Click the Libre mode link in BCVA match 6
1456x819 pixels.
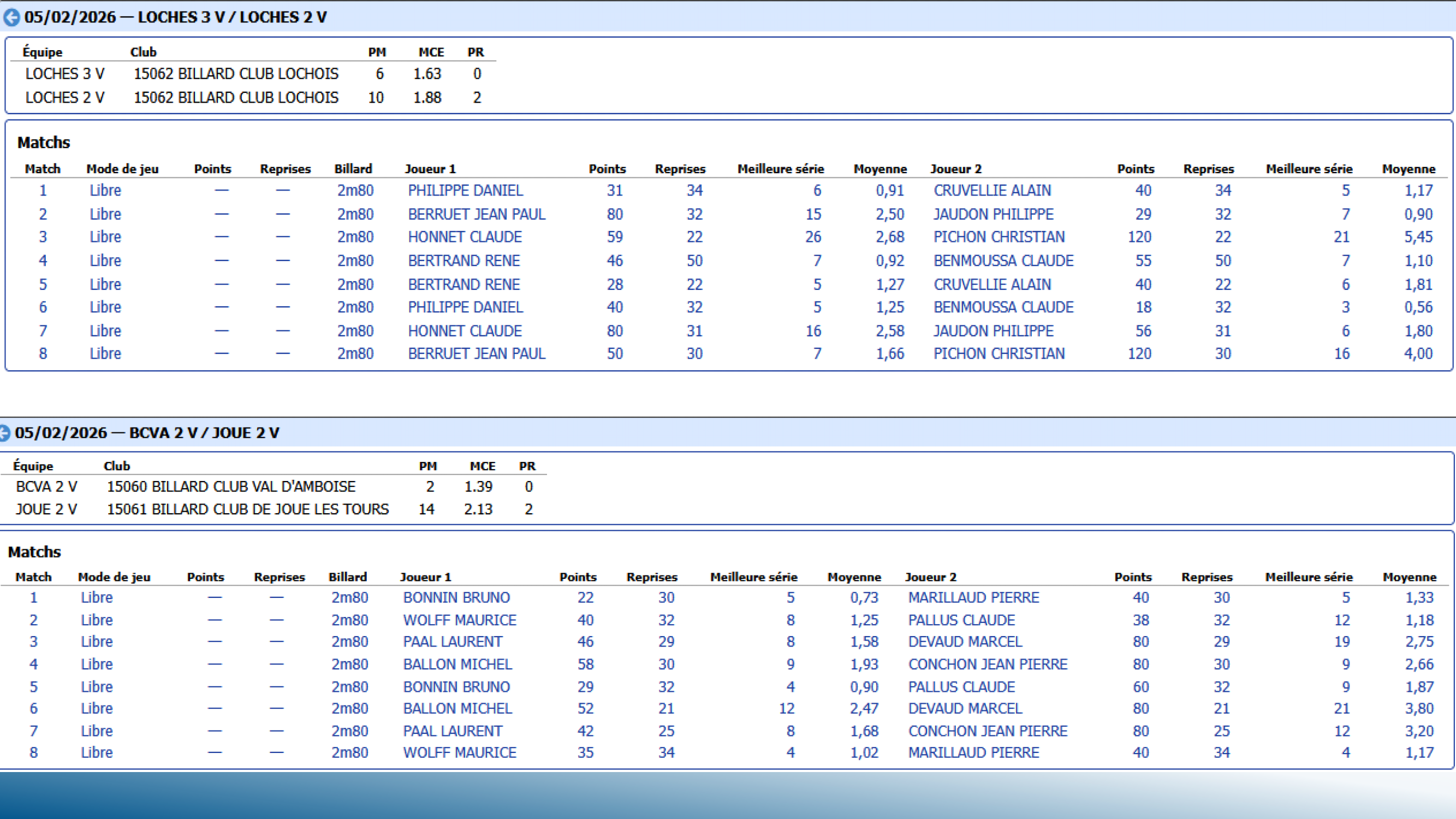[97, 708]
